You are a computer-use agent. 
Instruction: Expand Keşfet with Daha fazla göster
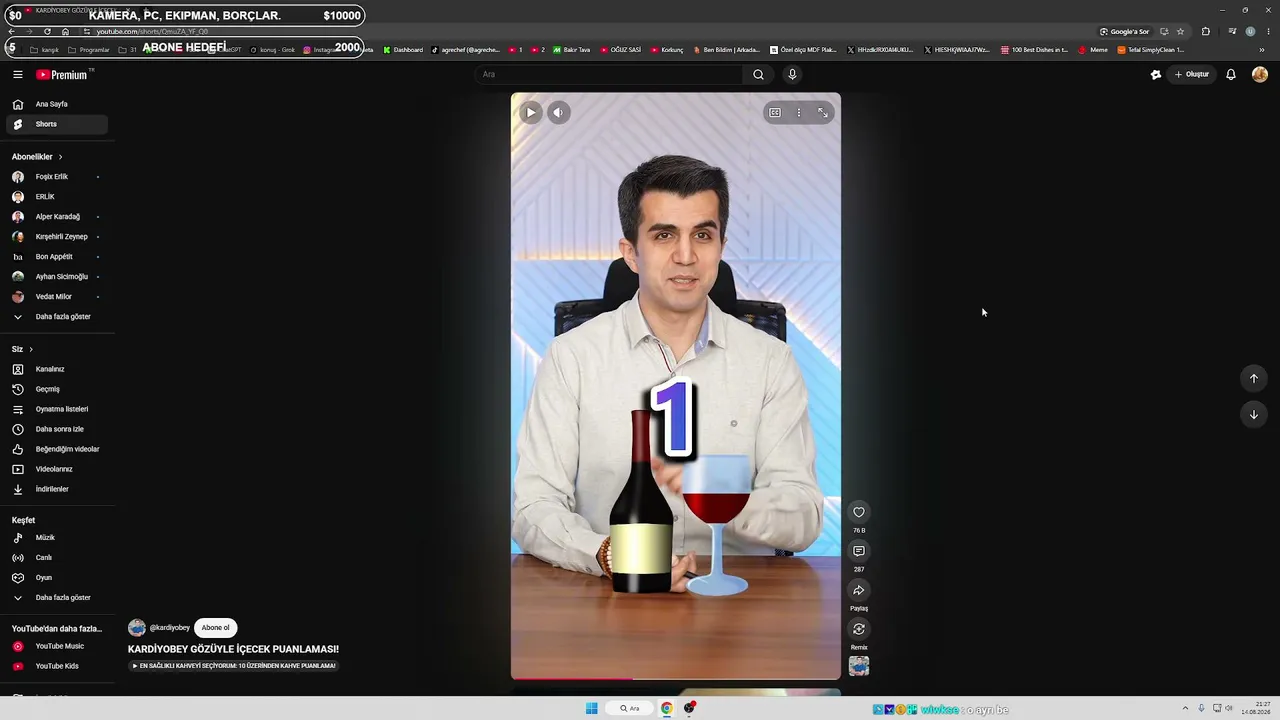pos(56,598)
